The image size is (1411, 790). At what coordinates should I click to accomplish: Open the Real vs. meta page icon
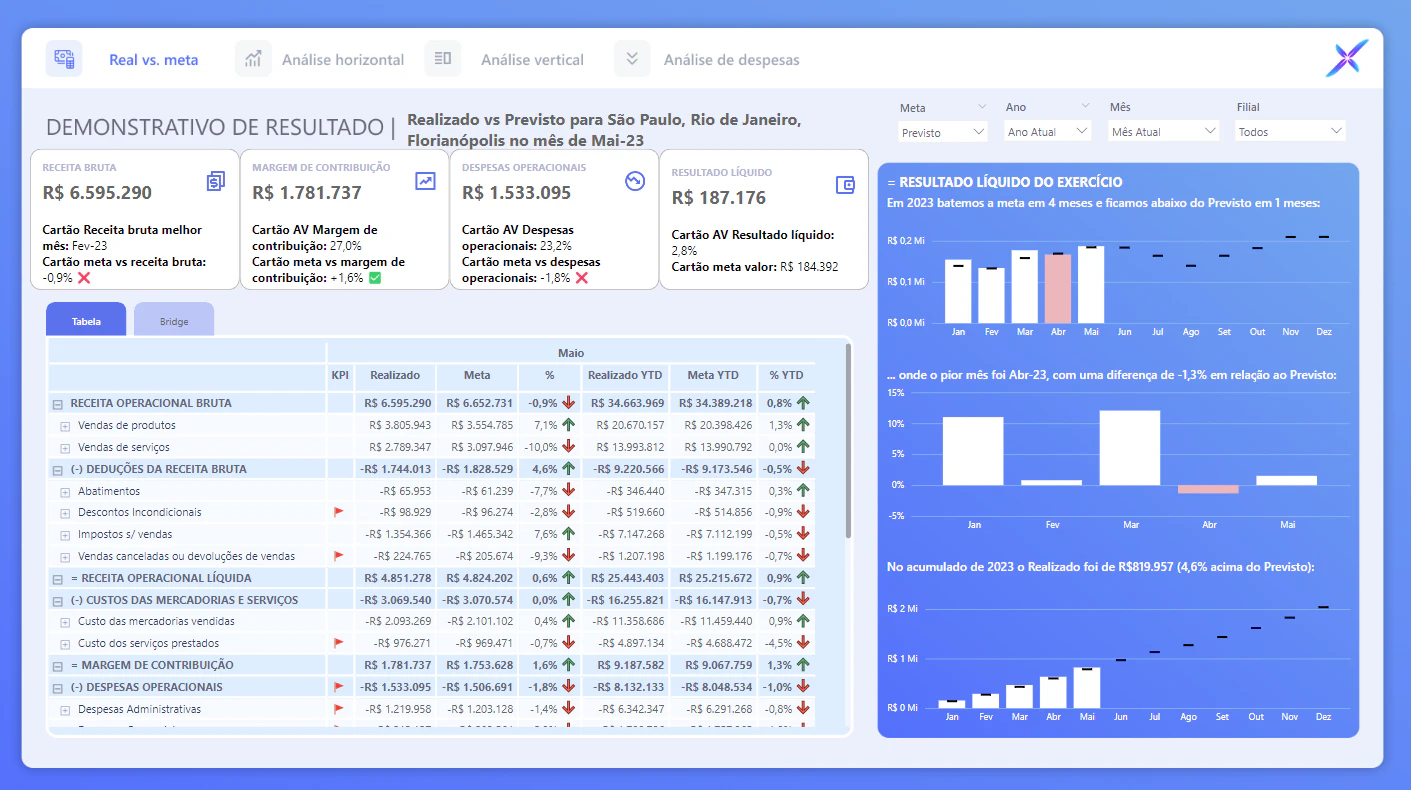tap(64, 59)
